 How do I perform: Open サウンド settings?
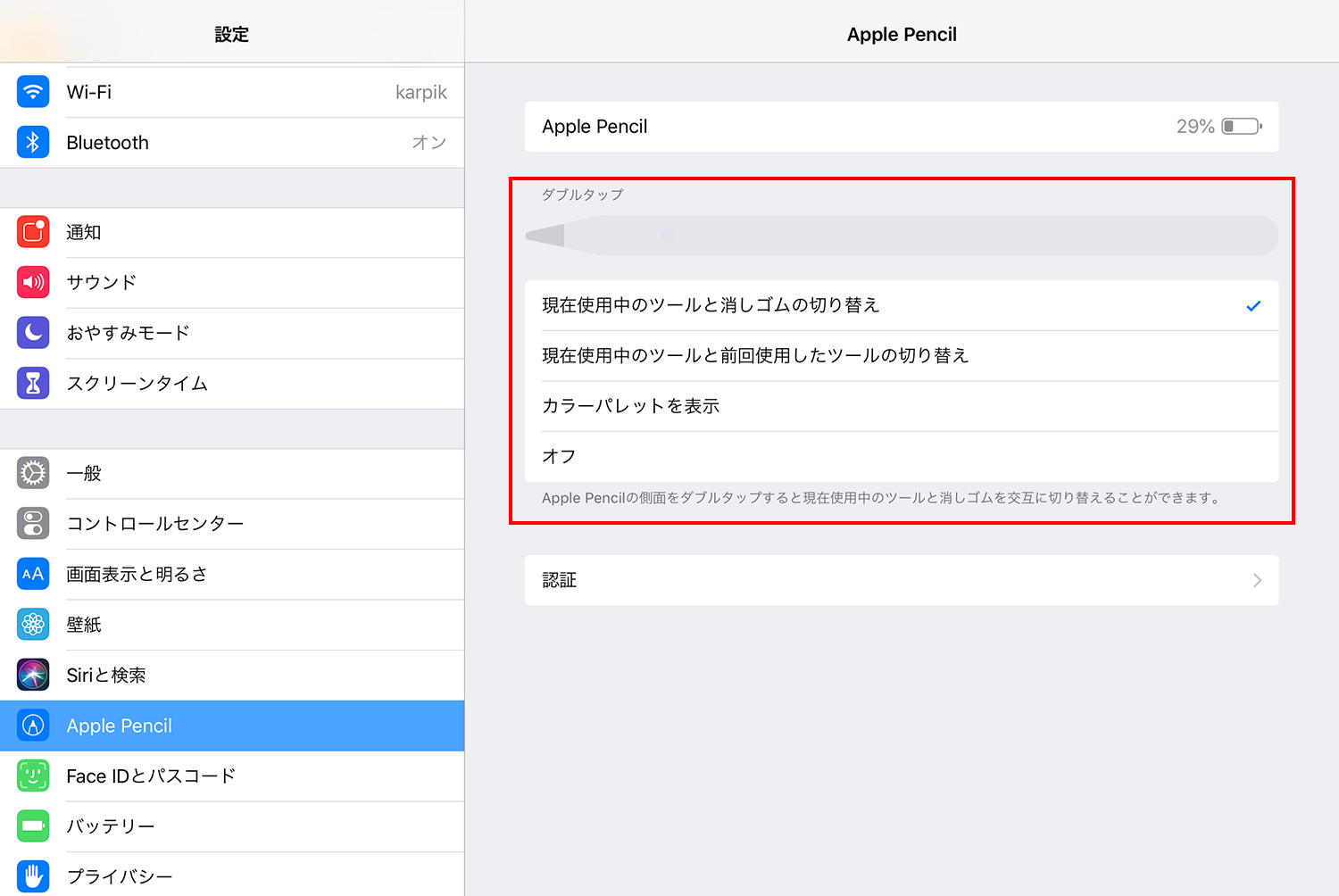click(x=232, y=282)
